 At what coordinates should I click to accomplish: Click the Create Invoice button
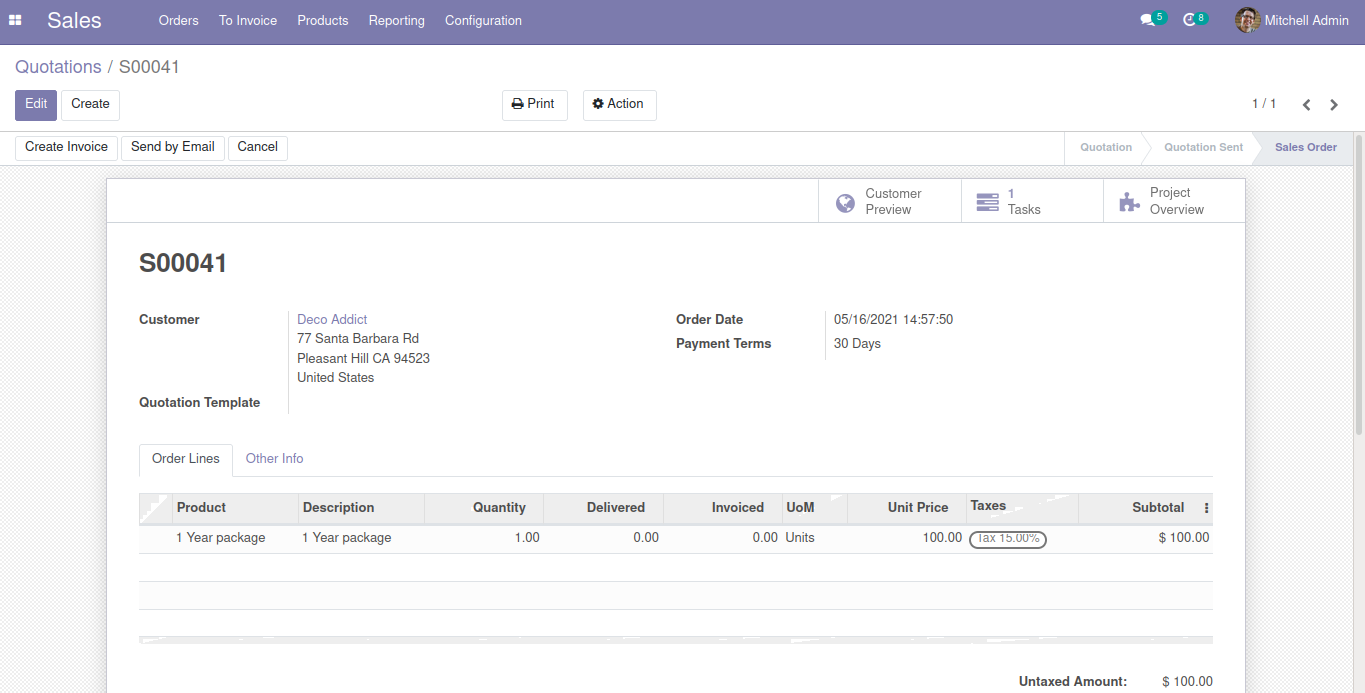click(x=66, y=147)
